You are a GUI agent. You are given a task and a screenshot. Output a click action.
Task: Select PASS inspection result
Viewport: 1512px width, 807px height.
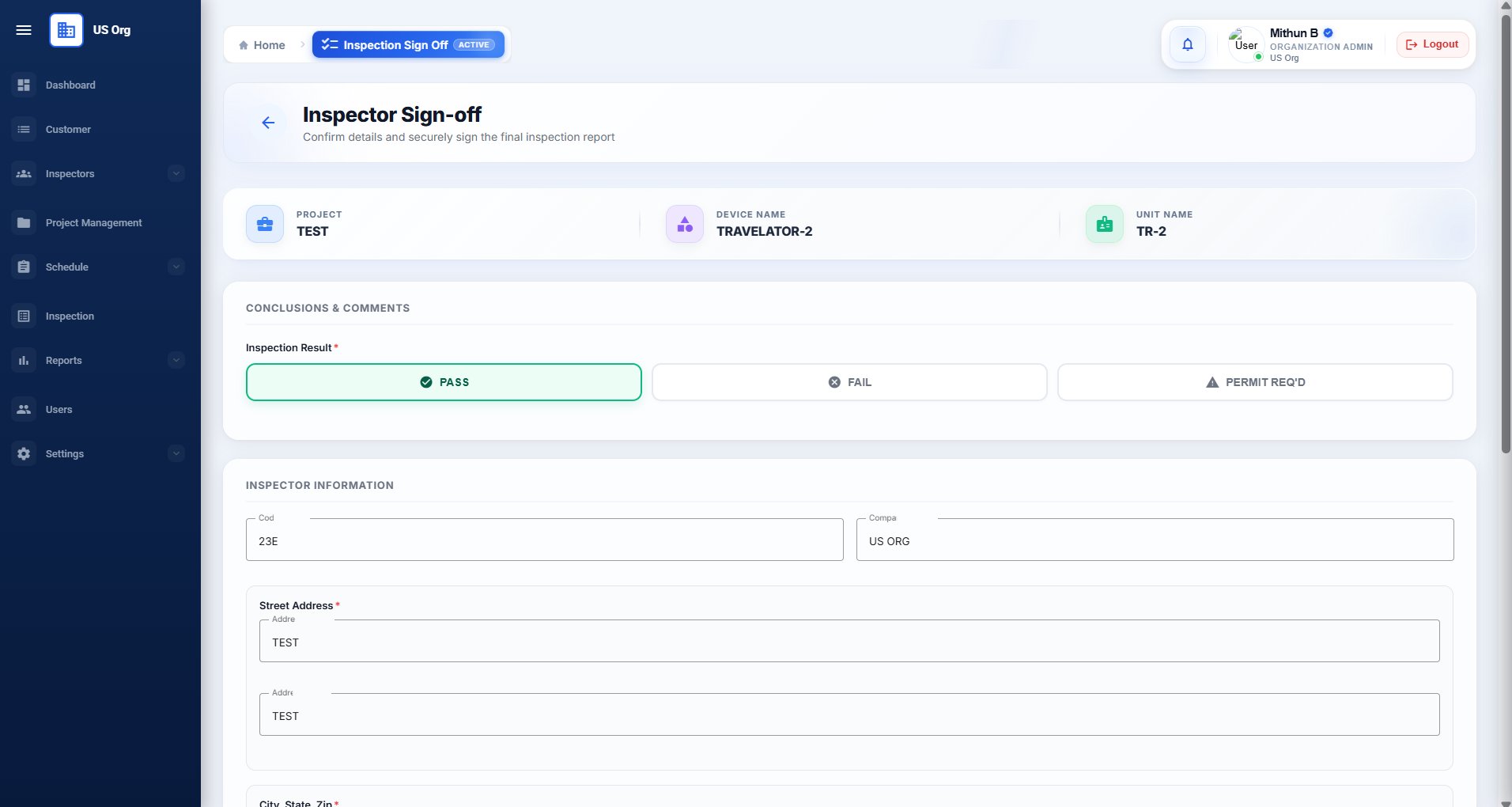pyautogui.click(x=444, y=382)
